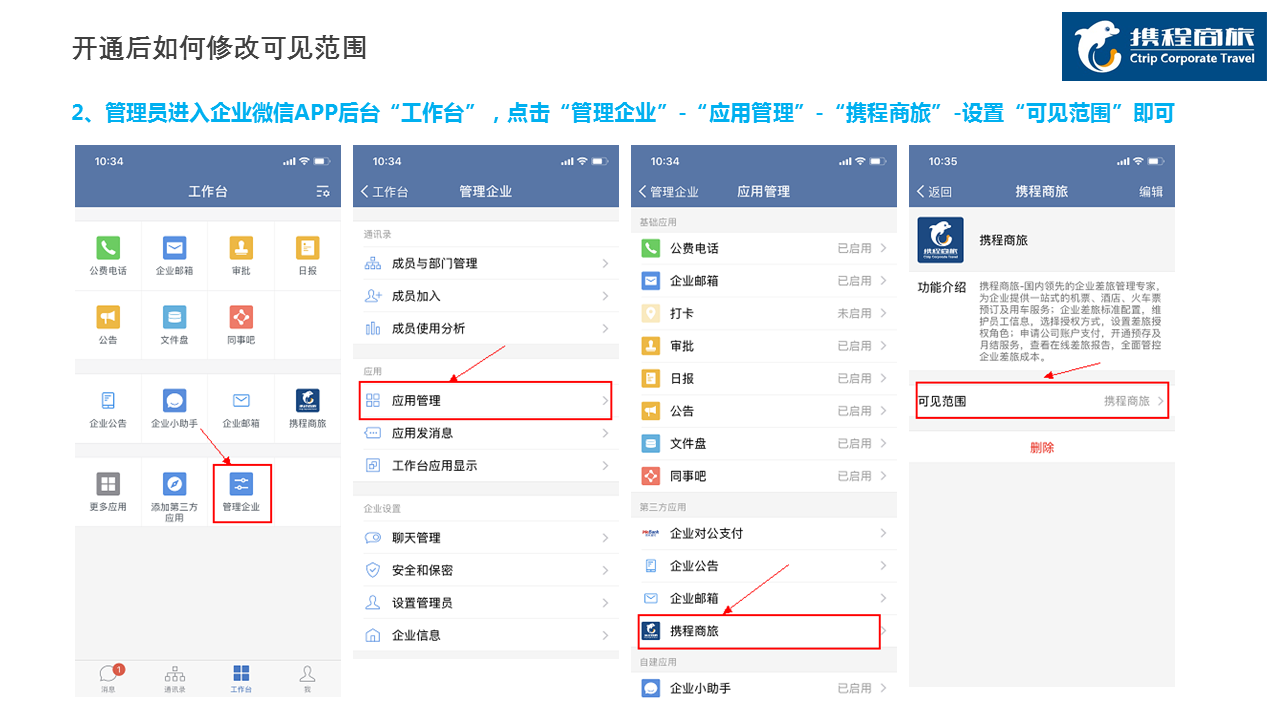This screenshot has width=1280, height=720.
Task: Open 日报 app icon on the 工作台 screen
Action: pyautogui.click(x=307, y=248)
